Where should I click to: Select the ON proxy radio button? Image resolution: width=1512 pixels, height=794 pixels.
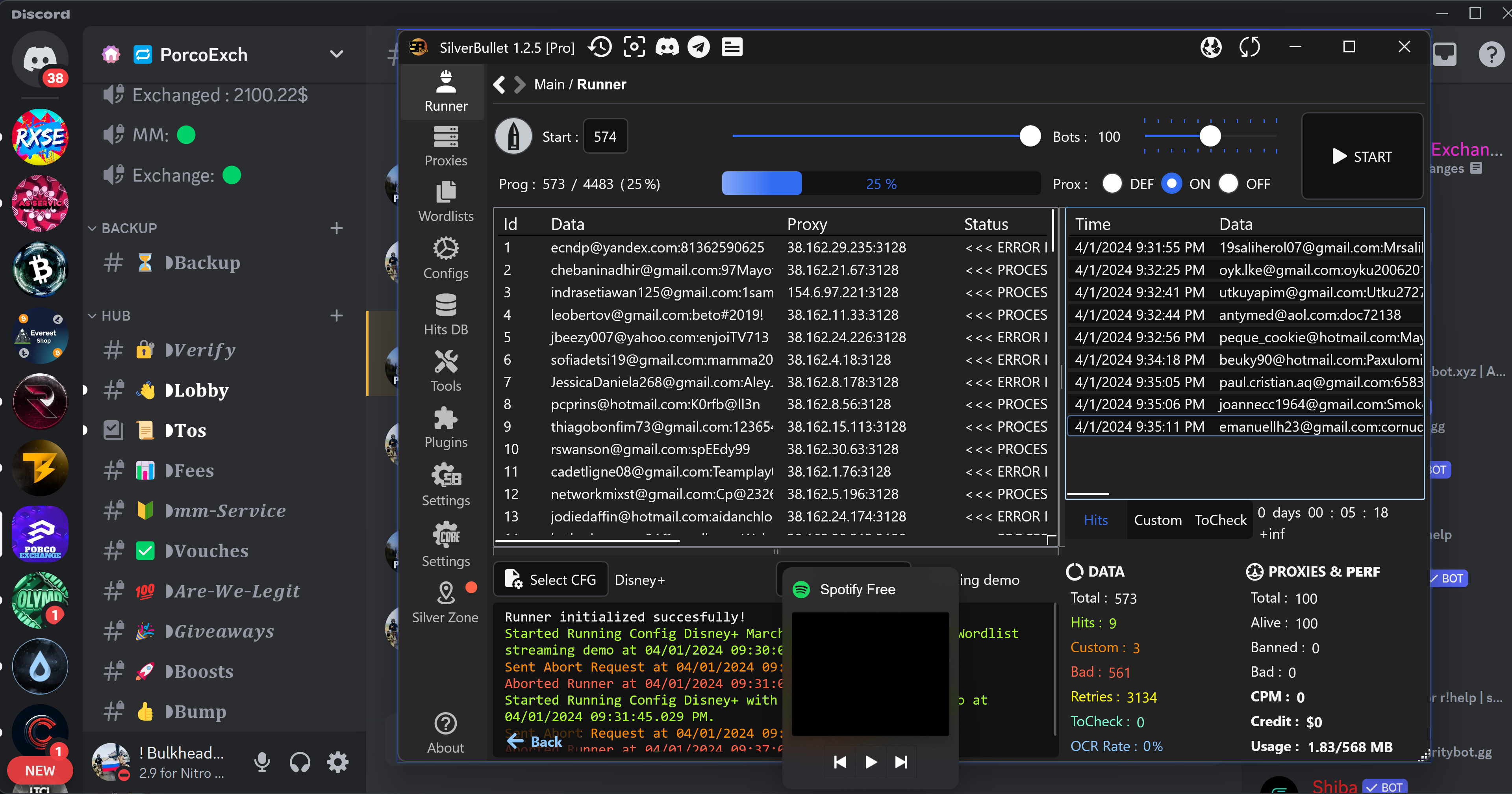click(1171, 184)
